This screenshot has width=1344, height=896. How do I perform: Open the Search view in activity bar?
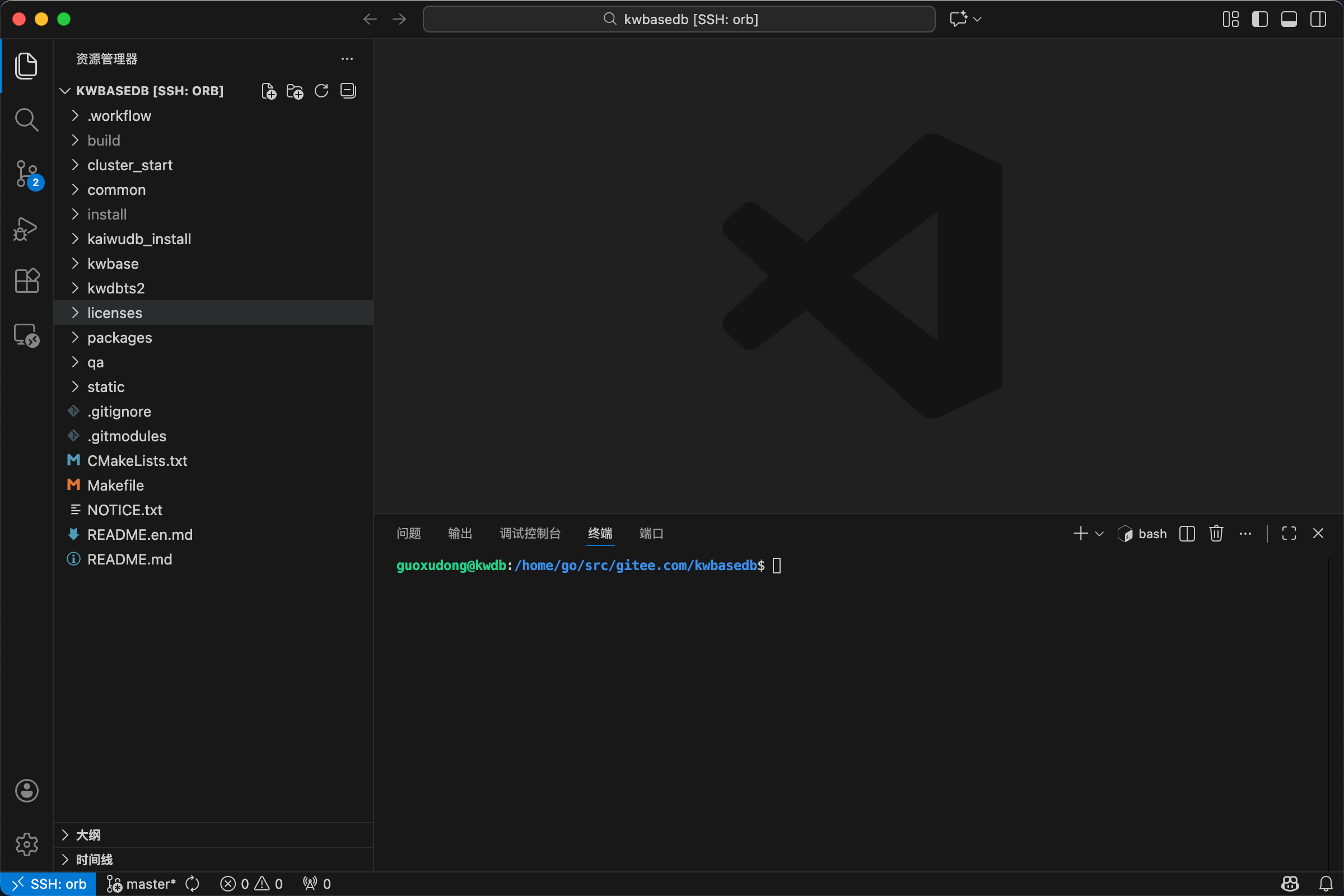(26, 119)
